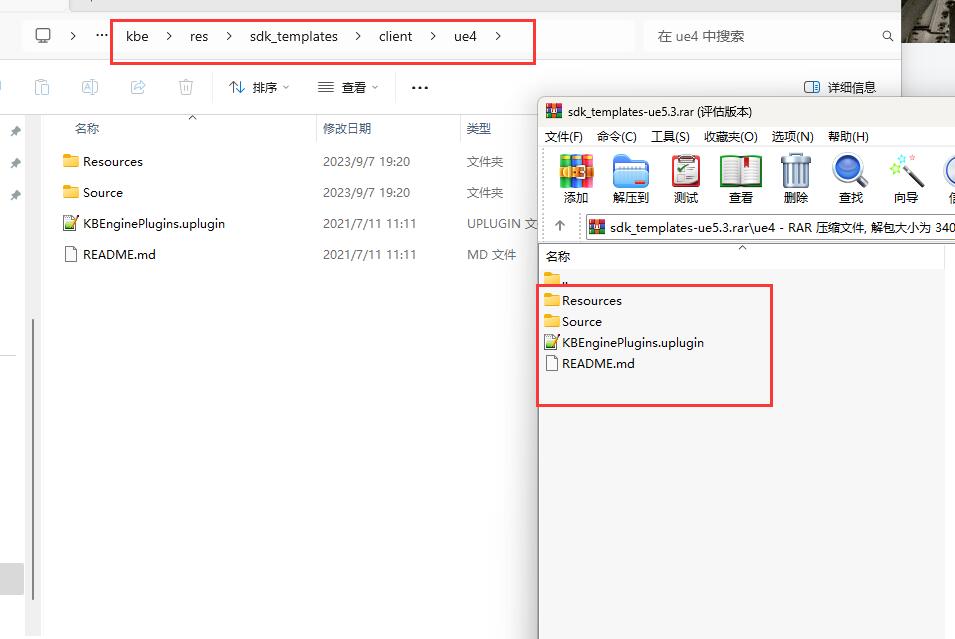Open the Help (帮助) menu in WinRAR
Image resolution: width=955 pixels, height=639 pixels.
click(x=848, y=136)
